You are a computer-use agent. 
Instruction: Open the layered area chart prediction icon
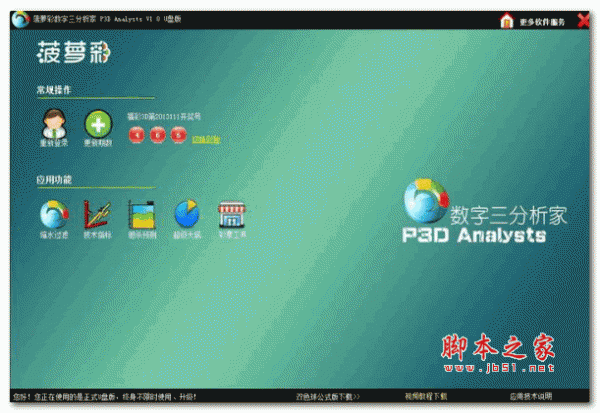tap(142, 215)
